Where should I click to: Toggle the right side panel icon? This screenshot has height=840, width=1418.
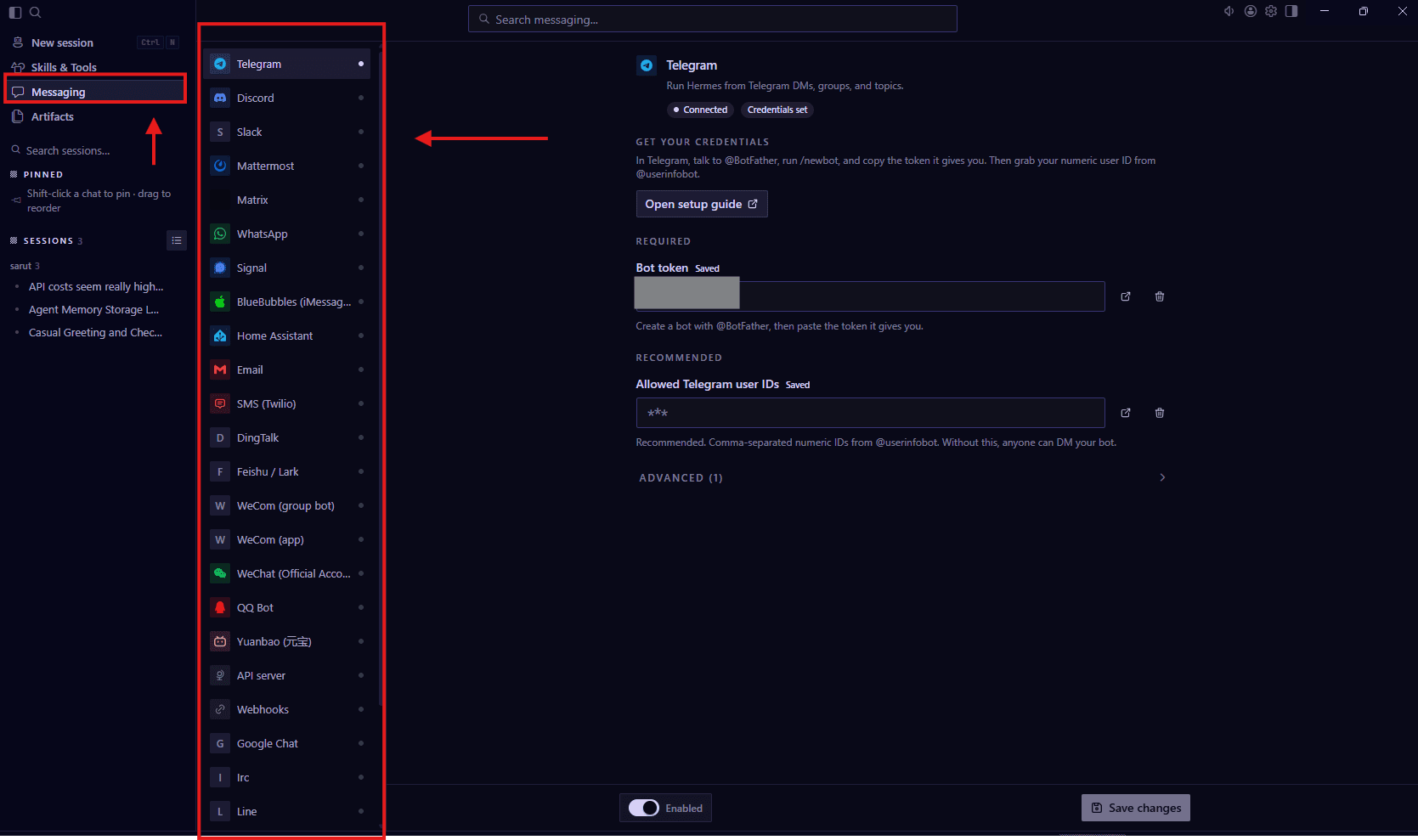1291,11
